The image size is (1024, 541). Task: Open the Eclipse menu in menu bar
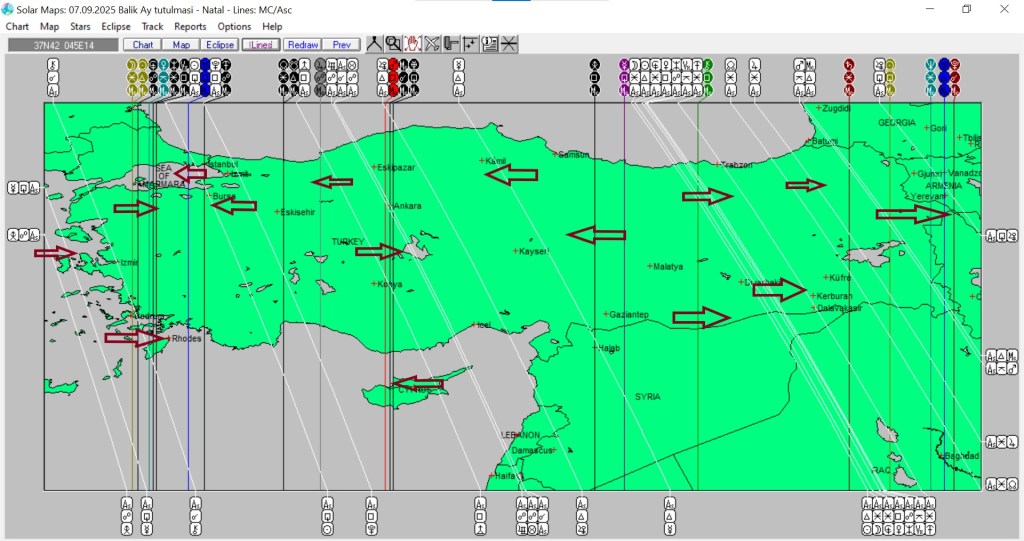pos(116,27)
